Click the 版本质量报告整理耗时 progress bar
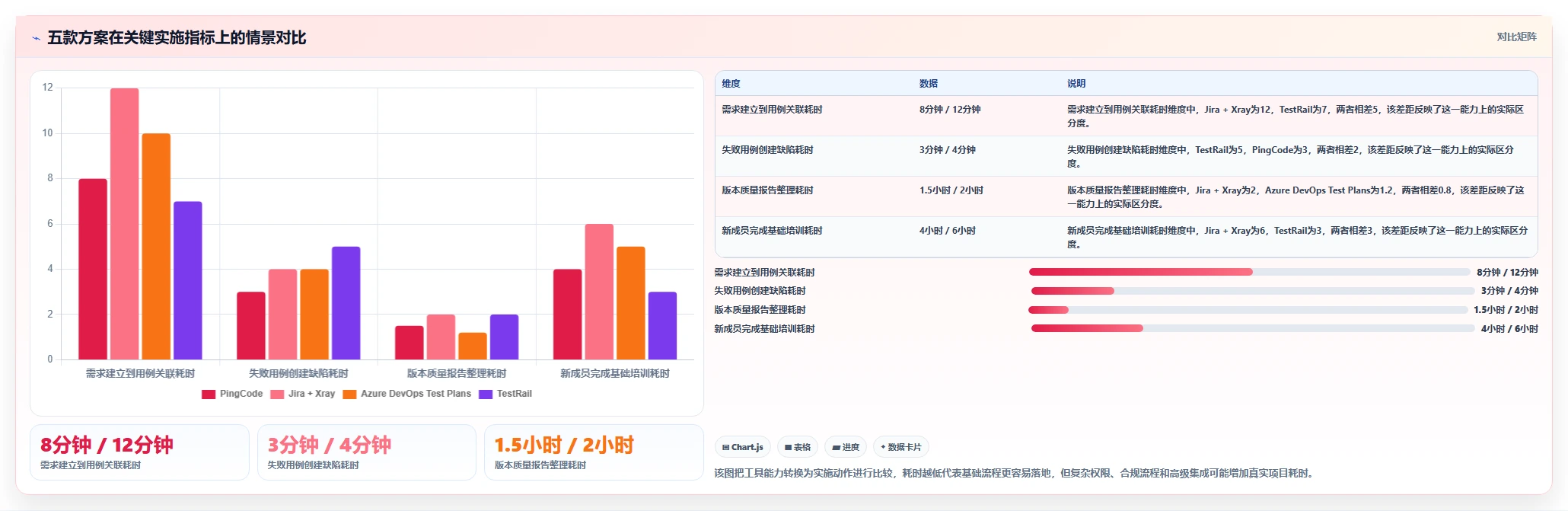1568x511 pixels. click(1248, 310)
